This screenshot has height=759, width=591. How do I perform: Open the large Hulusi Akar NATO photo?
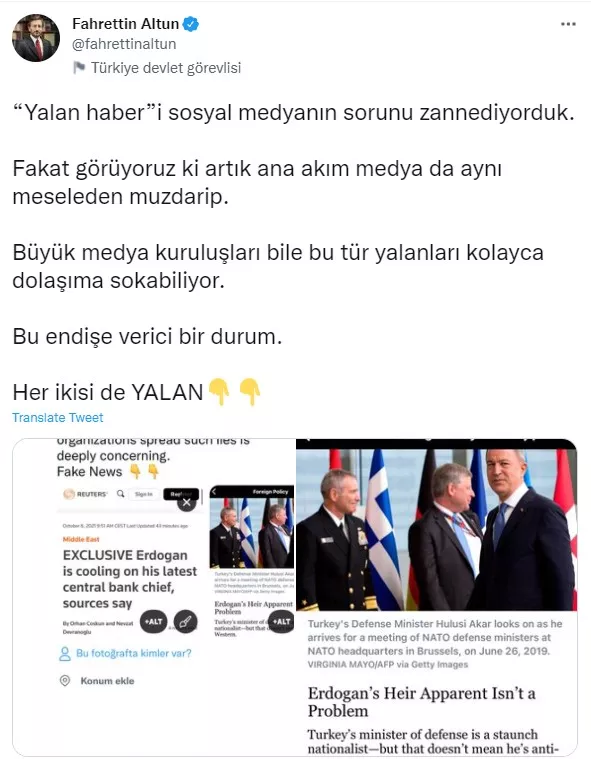437,525
